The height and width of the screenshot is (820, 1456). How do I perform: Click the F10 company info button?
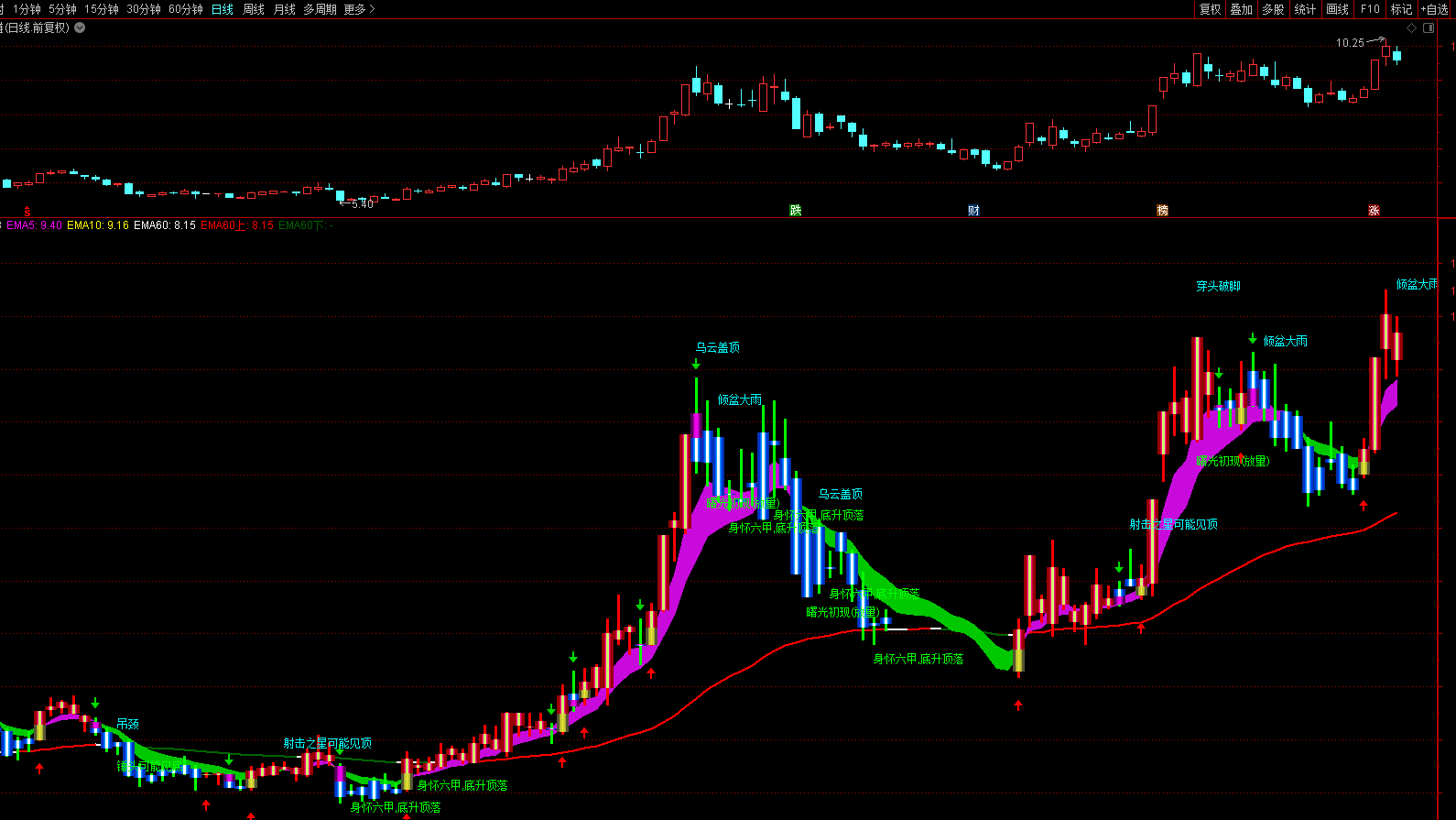pos(1370,9)
